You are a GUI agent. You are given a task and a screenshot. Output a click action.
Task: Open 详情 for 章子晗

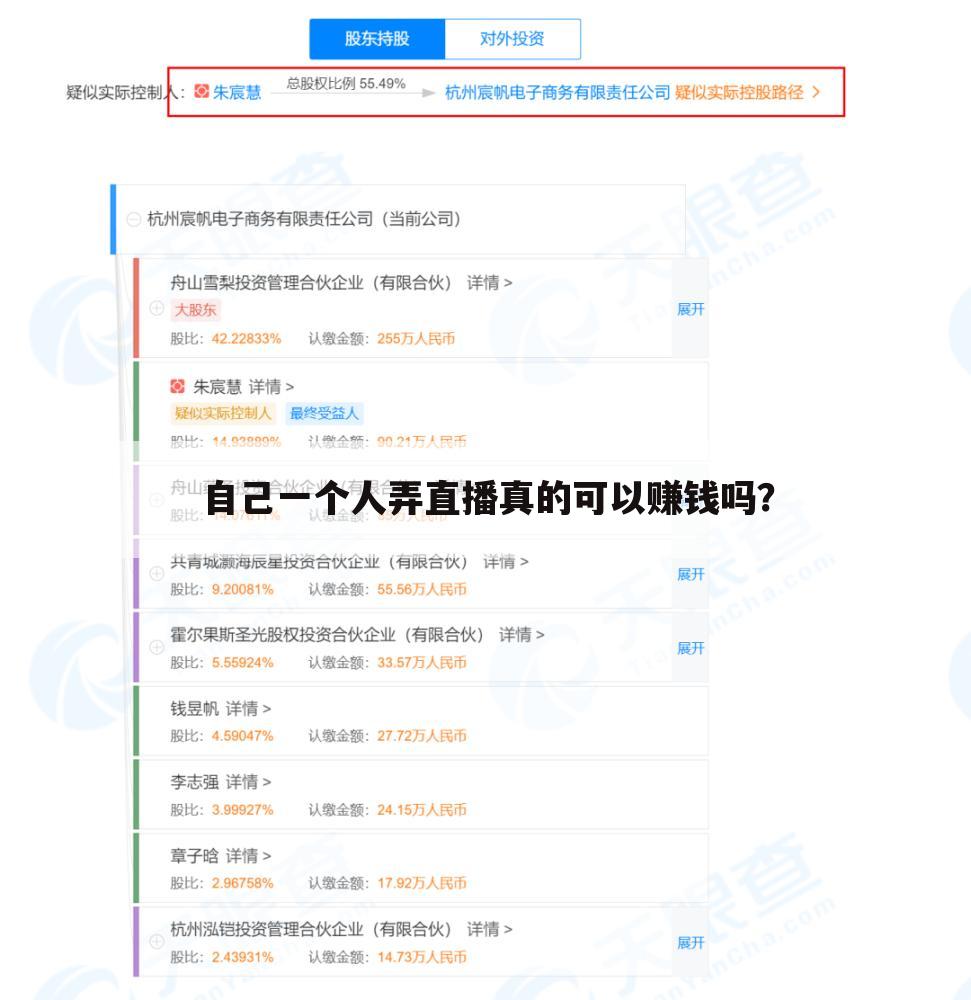pyautogui.click(x=248, y=856)
